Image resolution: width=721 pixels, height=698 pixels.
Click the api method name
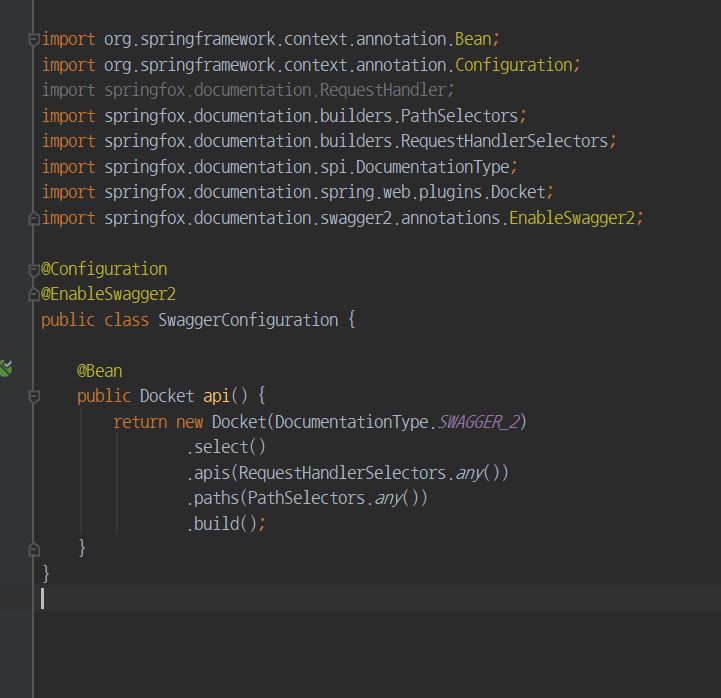point(216,396)
